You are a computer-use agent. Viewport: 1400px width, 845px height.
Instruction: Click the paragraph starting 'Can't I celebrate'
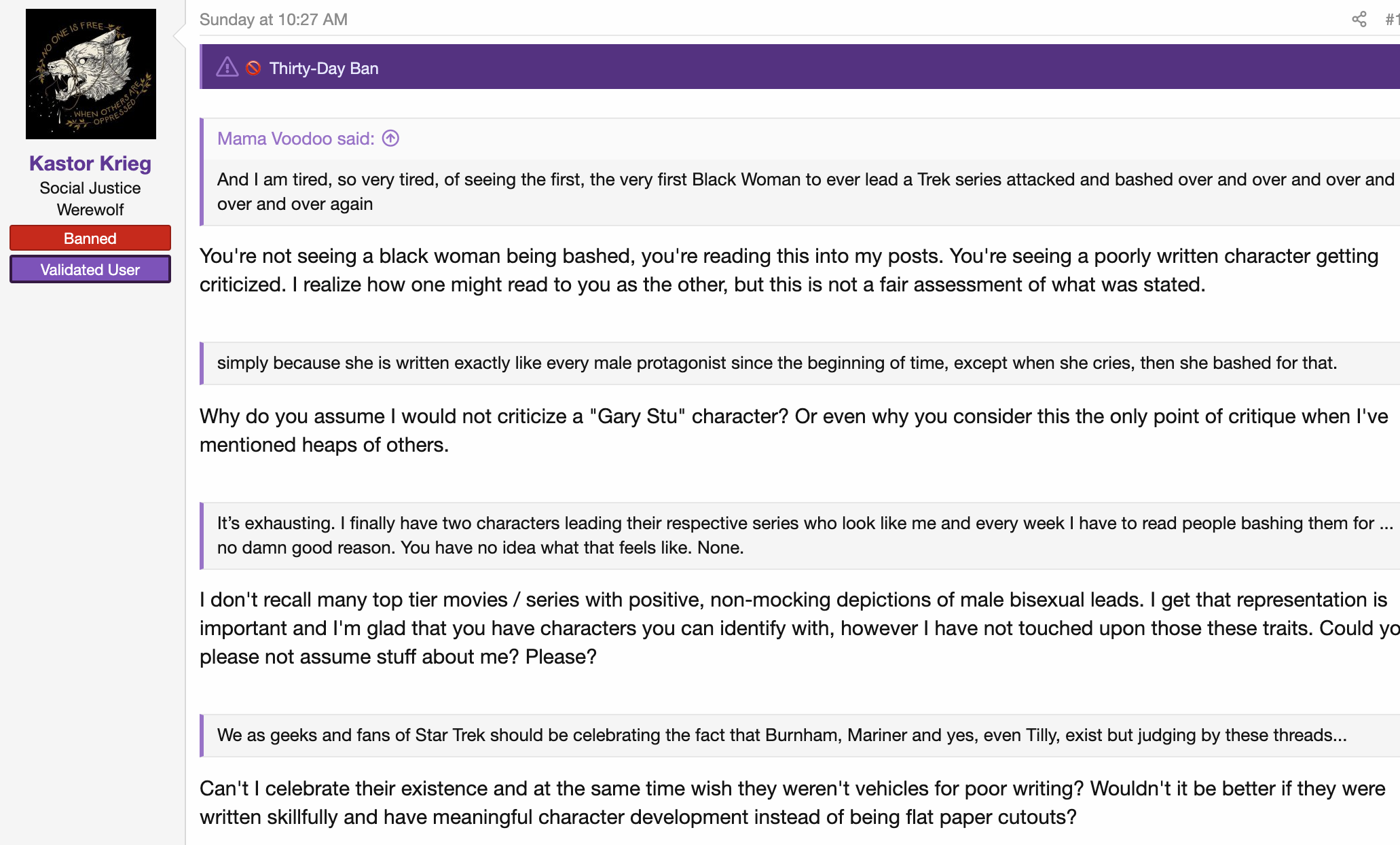tap(793, 803)
